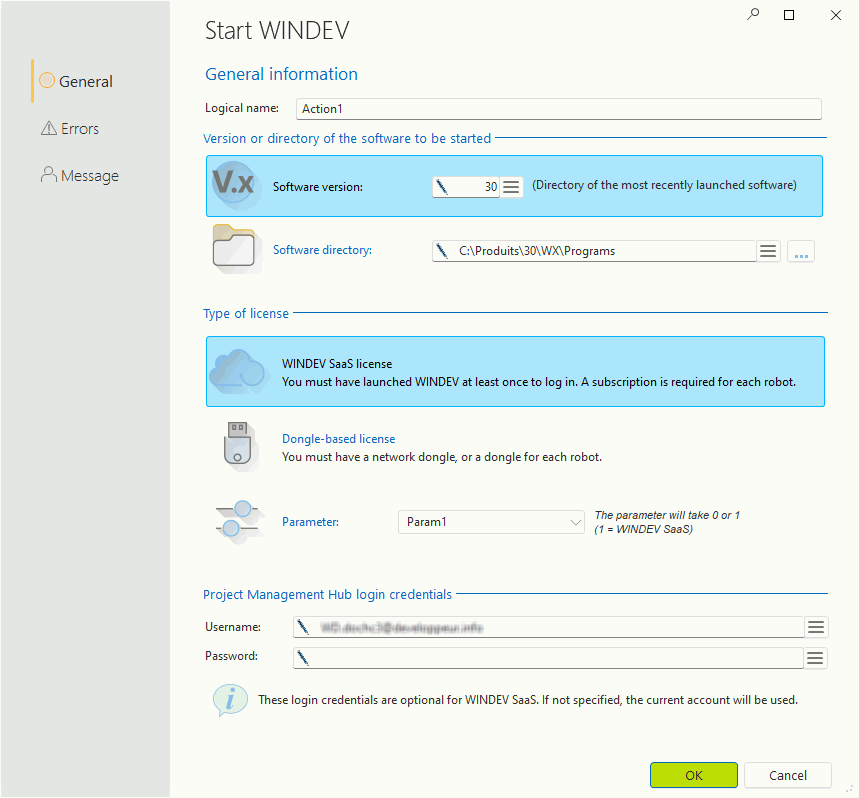This screenshot has width=859, height=798.
Task: Click the Password input field
Action: 549,658
